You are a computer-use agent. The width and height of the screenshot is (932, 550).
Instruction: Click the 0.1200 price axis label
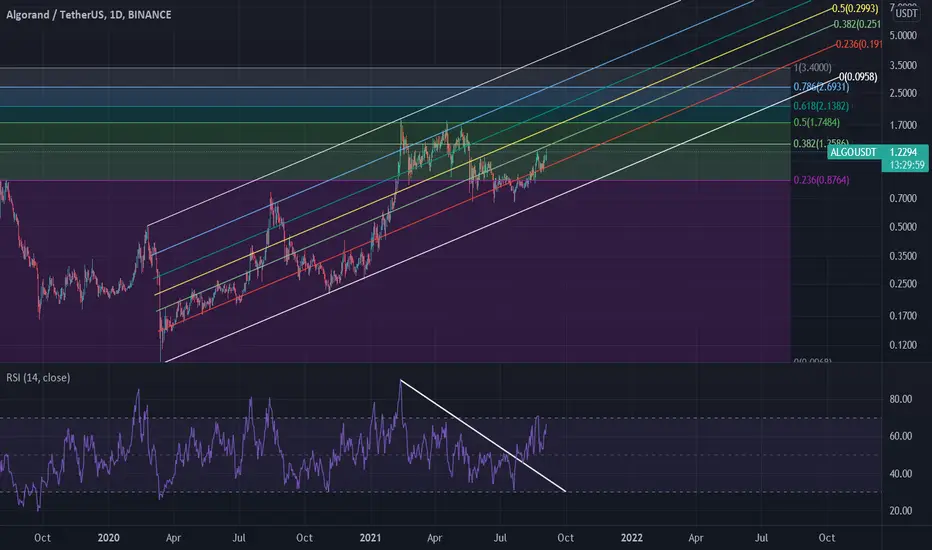(903, 345)
